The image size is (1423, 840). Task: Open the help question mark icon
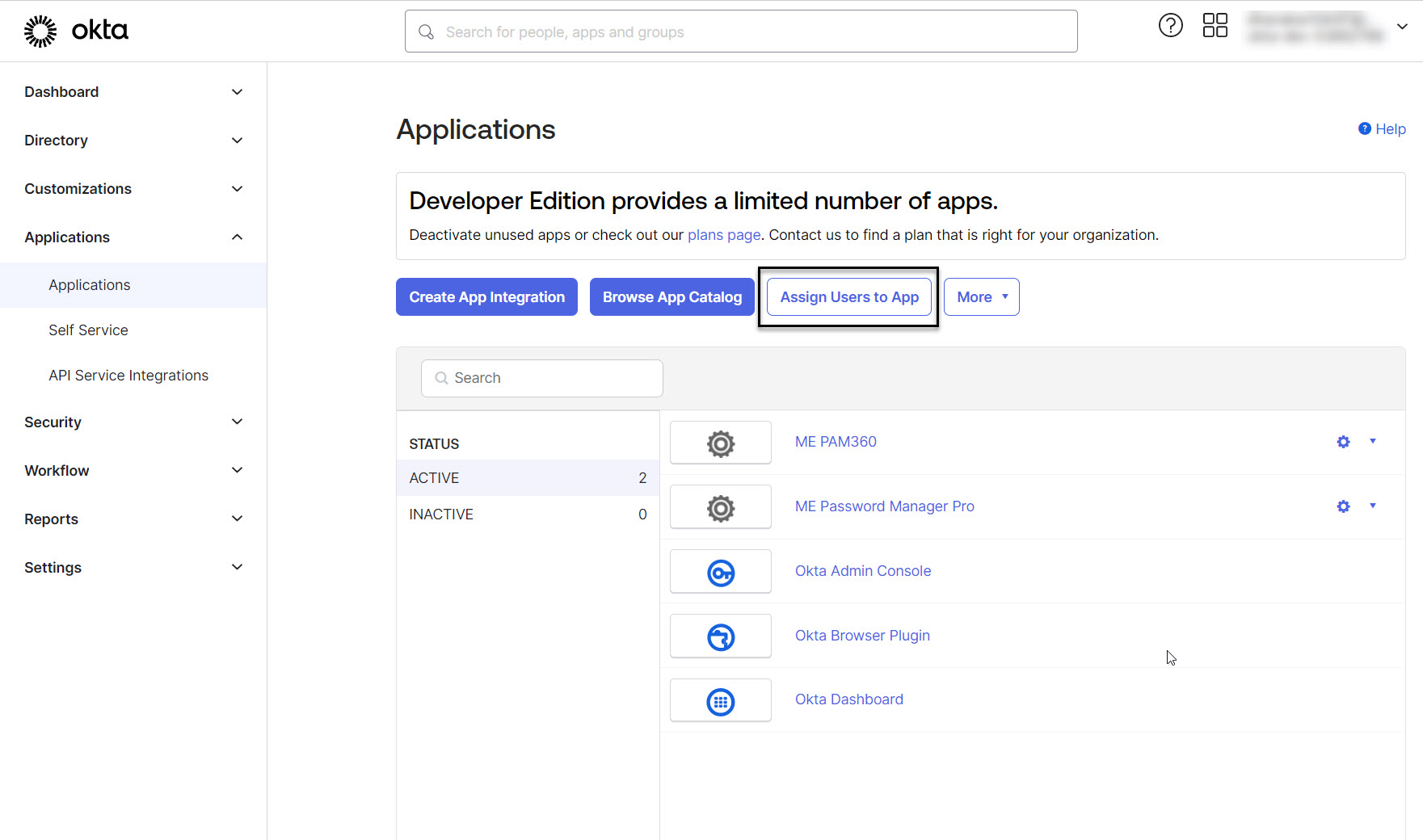click(x=1170, y=26)
